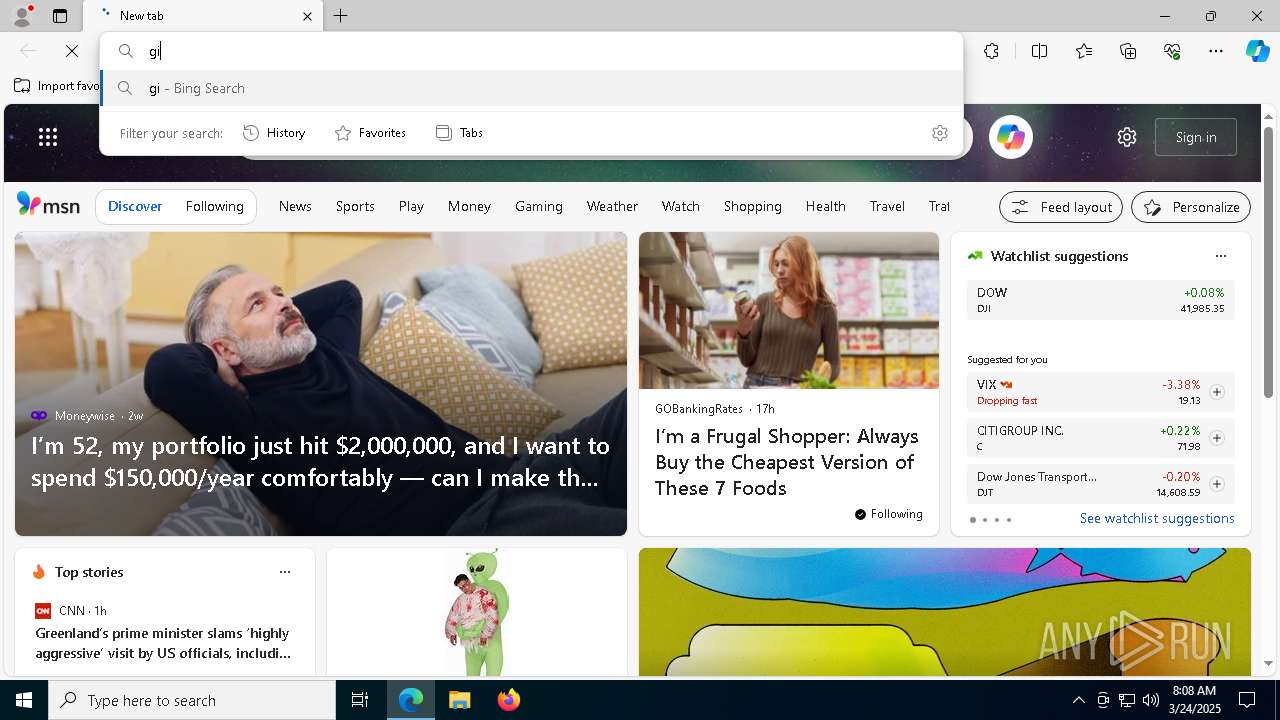Viewport: 1280px width, 720px height.
Task: Select the 'gi - Bing Search' suggestion
Action: [x=531, y=88]
